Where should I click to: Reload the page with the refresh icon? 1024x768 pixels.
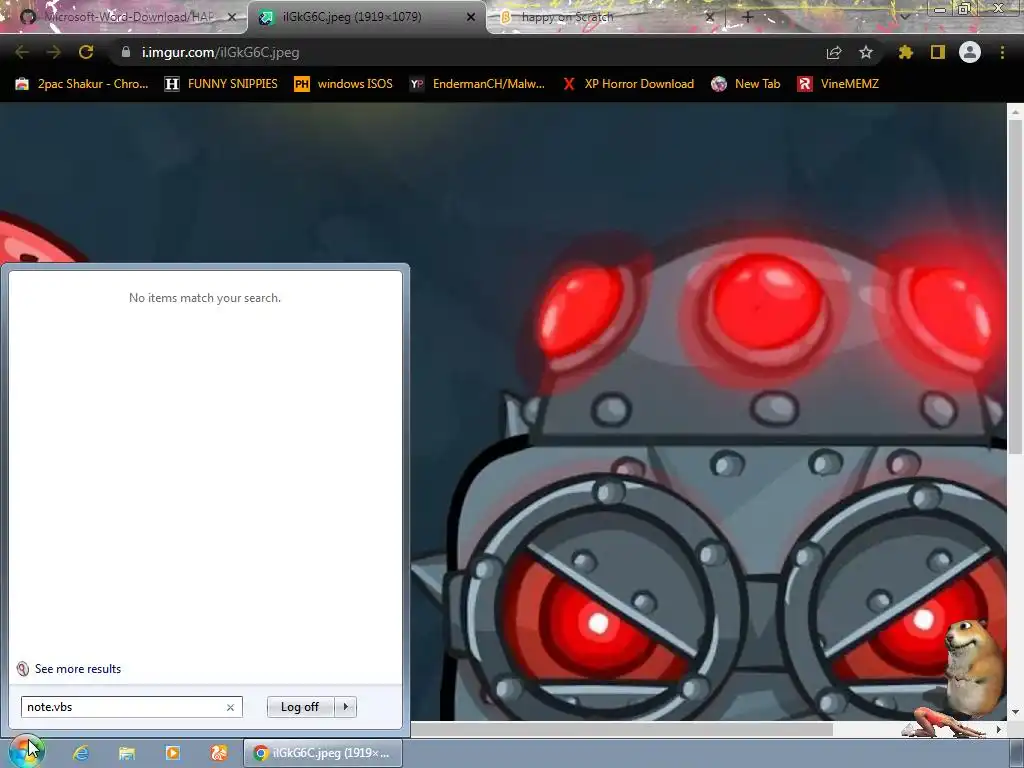pyautogui.click(x=86, y=52)
